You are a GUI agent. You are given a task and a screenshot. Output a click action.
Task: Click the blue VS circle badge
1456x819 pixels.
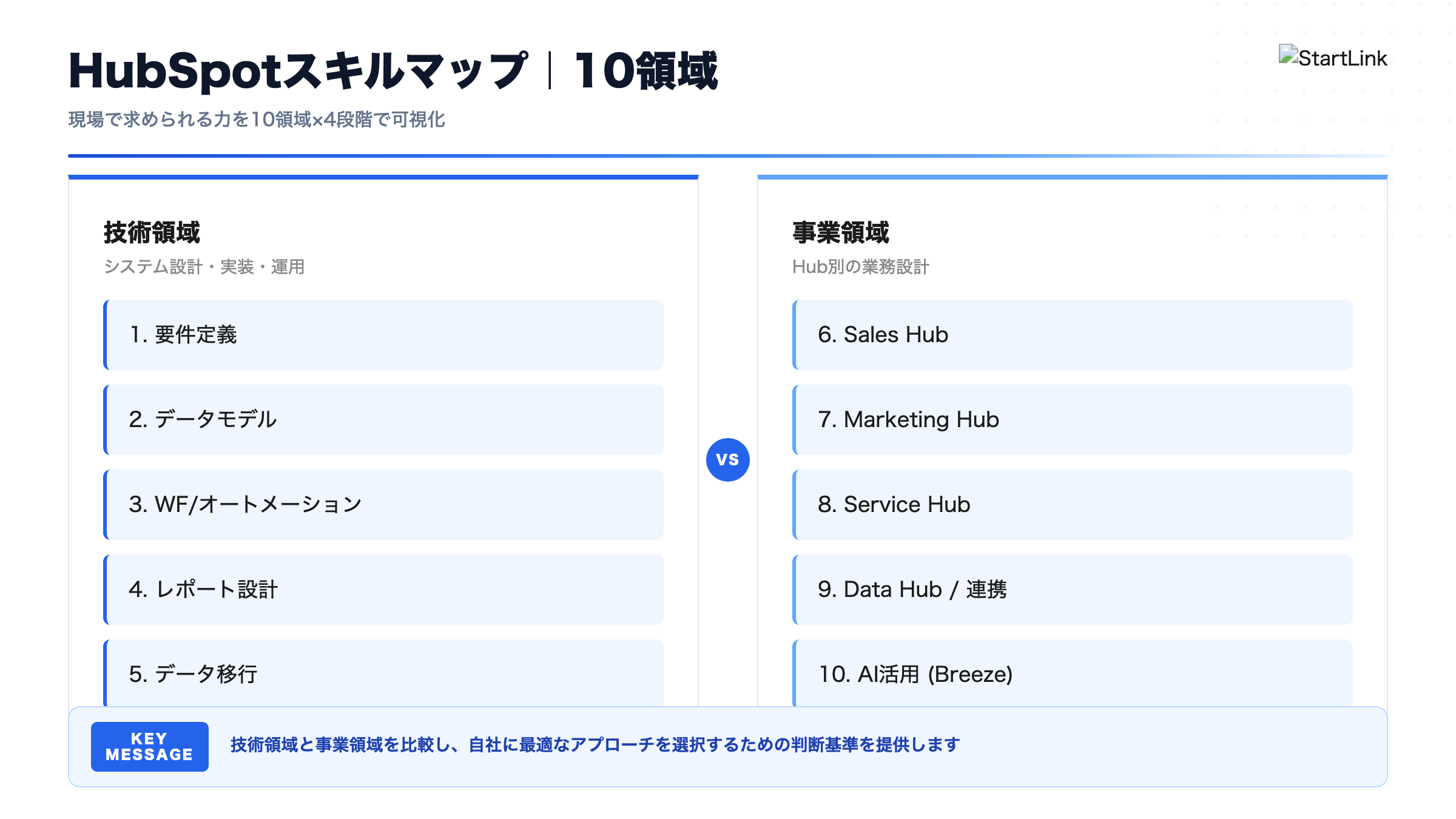point(727,460)
